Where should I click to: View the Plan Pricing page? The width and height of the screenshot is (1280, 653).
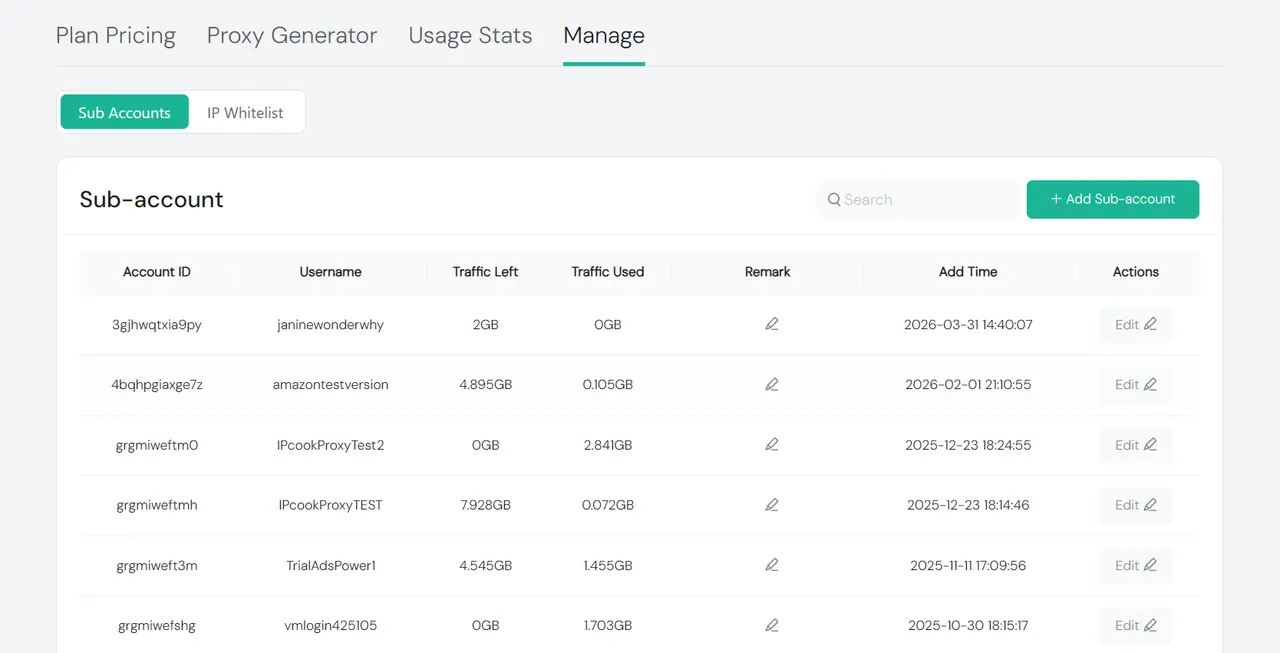click(116, 35)
